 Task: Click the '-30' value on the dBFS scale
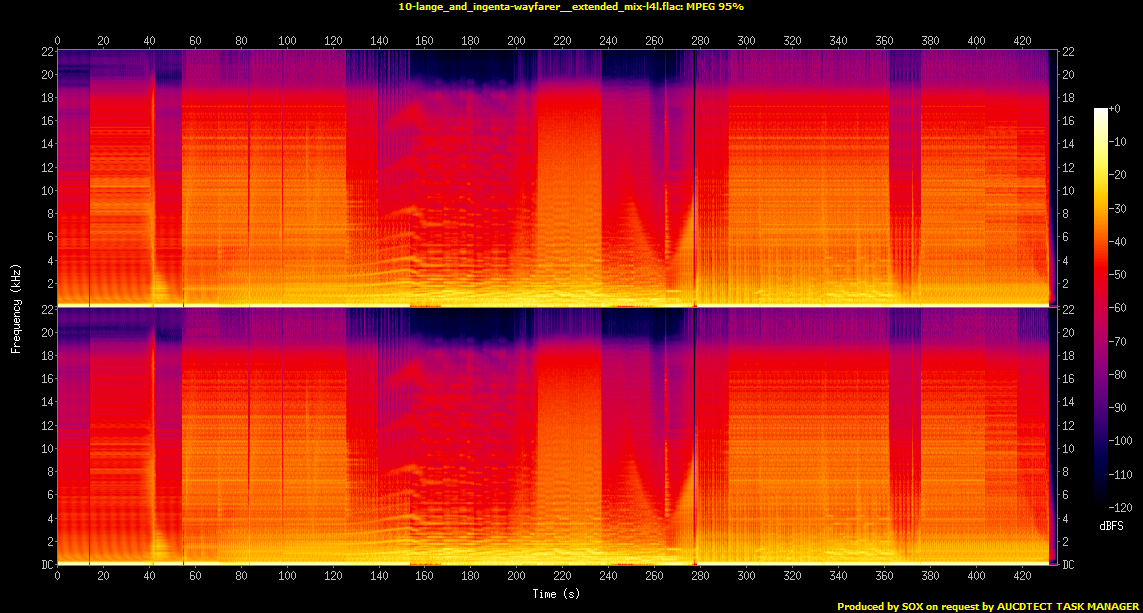tap(1117, 208)
